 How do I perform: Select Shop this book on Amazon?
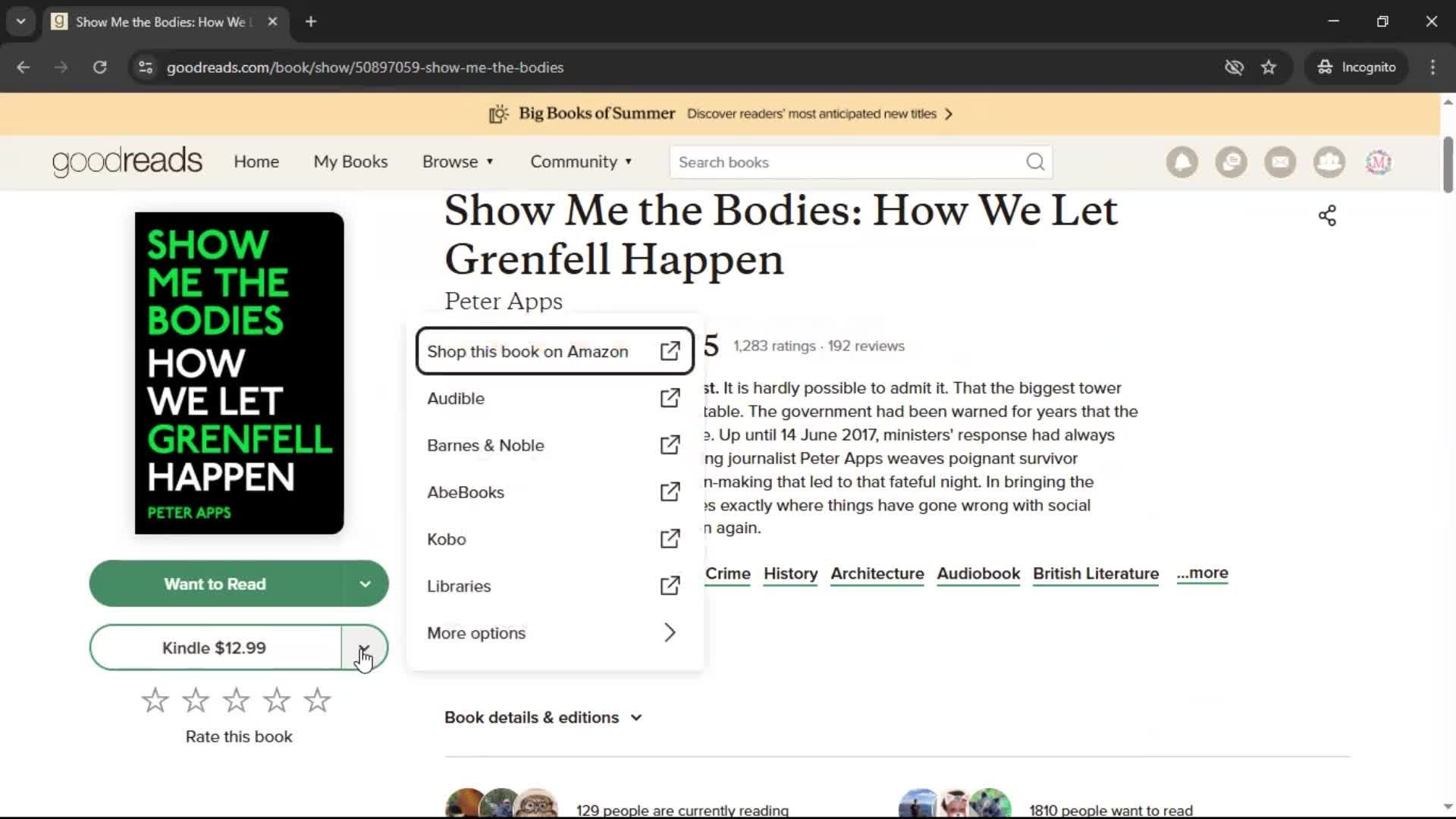pos(554,351)
